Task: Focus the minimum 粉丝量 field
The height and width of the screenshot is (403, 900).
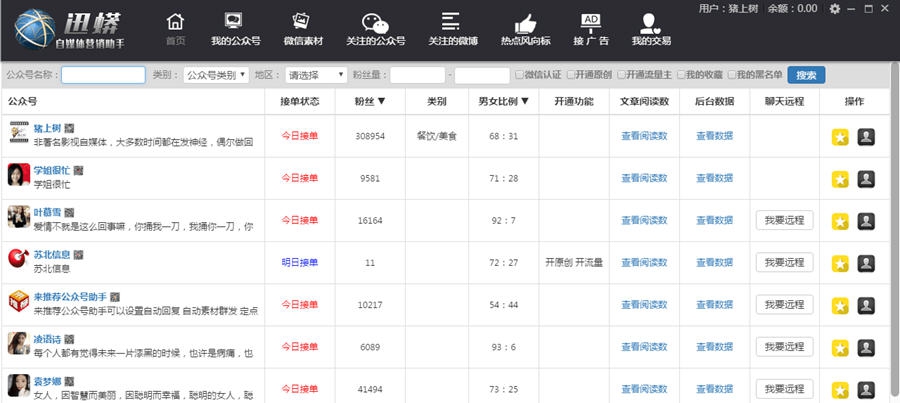Action: click(418, 75)
